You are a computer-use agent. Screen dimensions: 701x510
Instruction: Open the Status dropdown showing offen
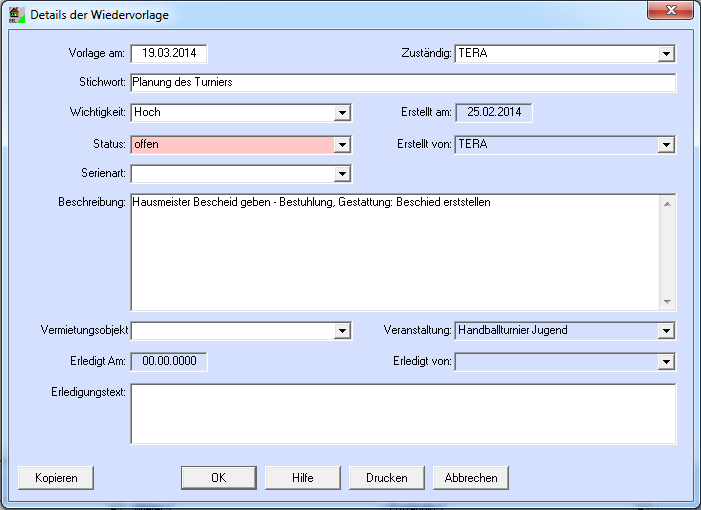tap(342, 145)
